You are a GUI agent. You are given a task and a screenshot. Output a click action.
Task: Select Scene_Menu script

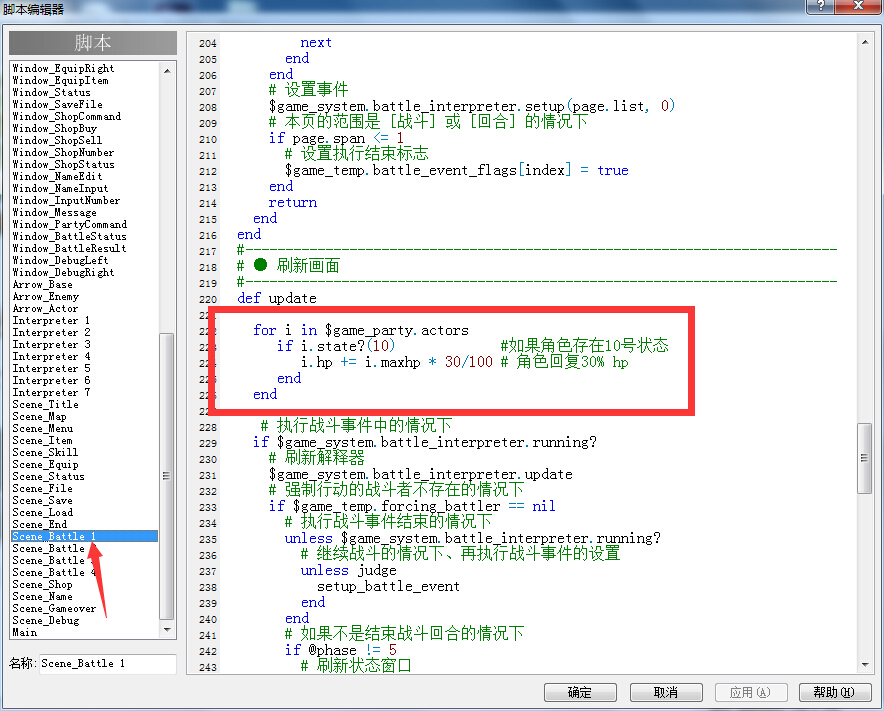pos(43,429)
